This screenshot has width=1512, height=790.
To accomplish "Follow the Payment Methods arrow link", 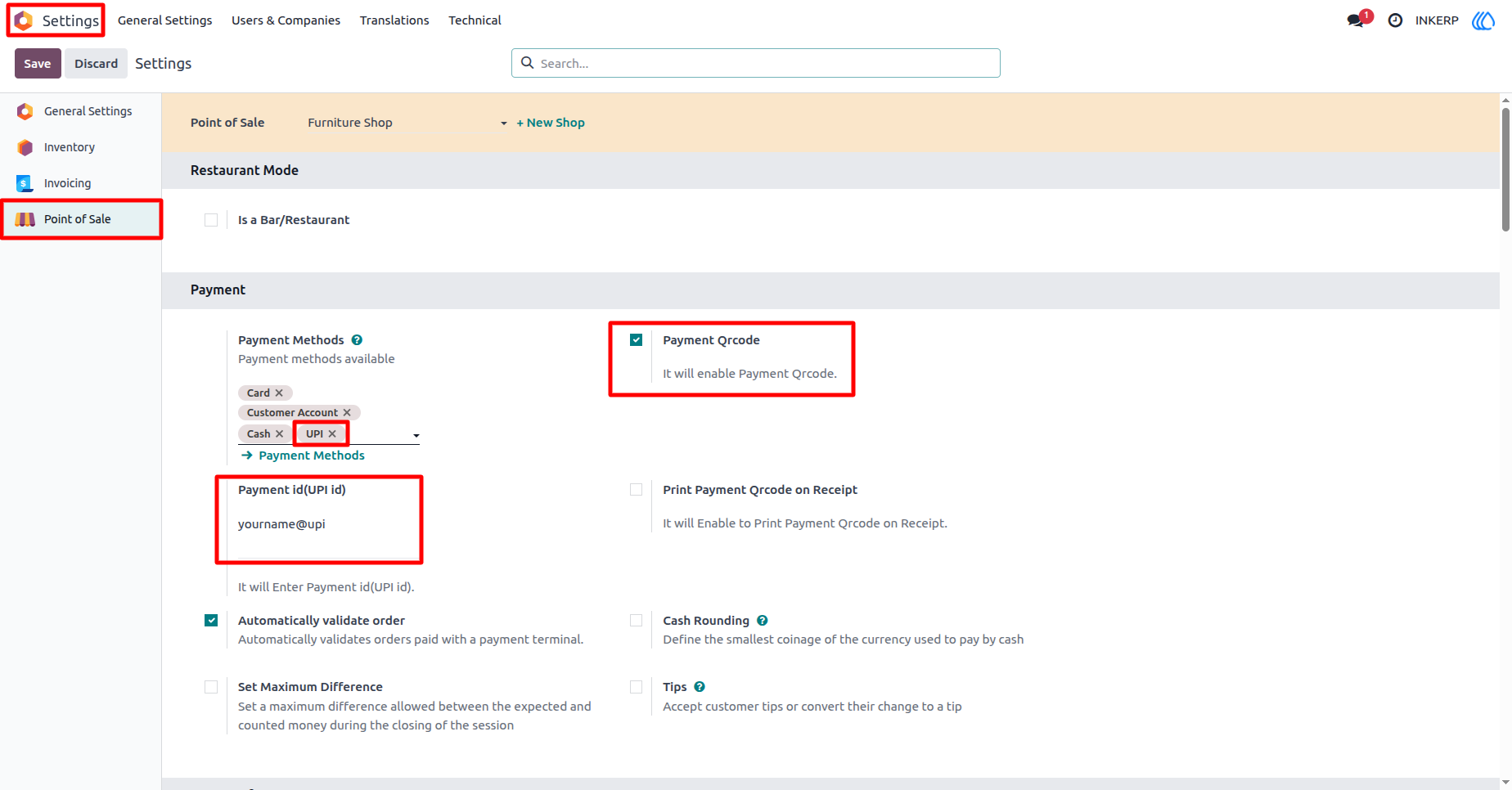I will coord(303,456).
